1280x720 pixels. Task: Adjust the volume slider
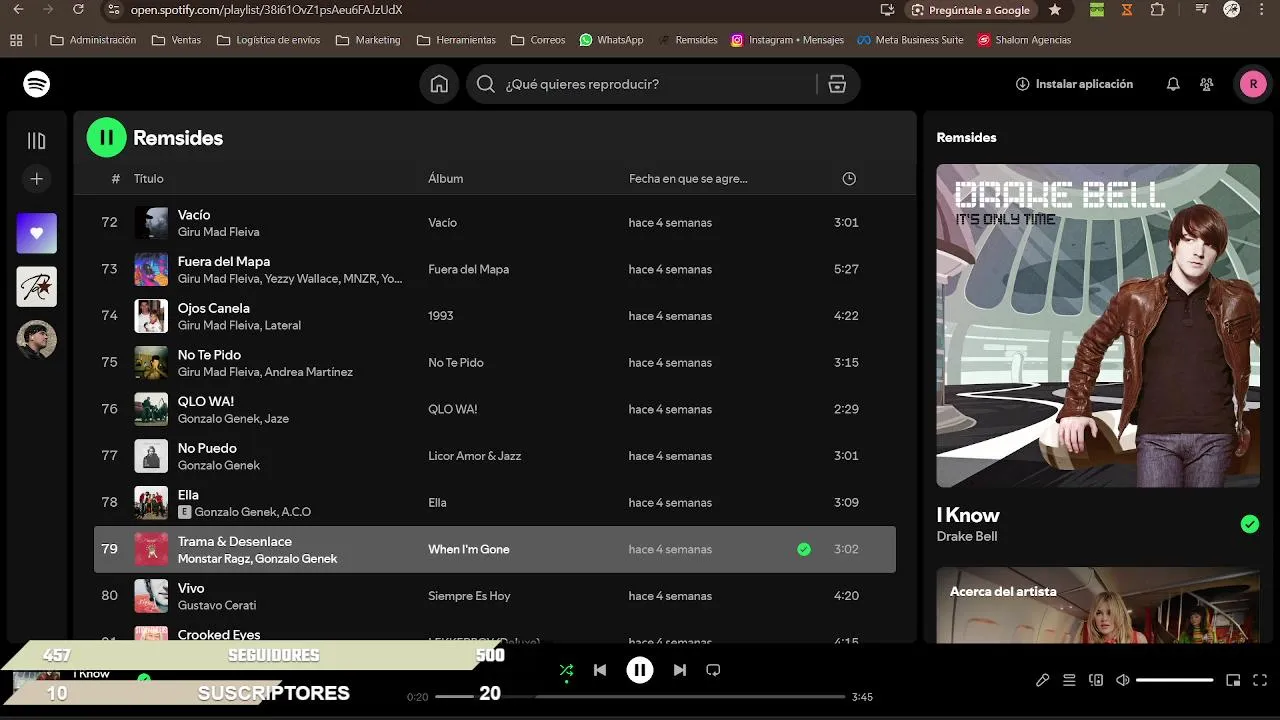(1175, 680)
